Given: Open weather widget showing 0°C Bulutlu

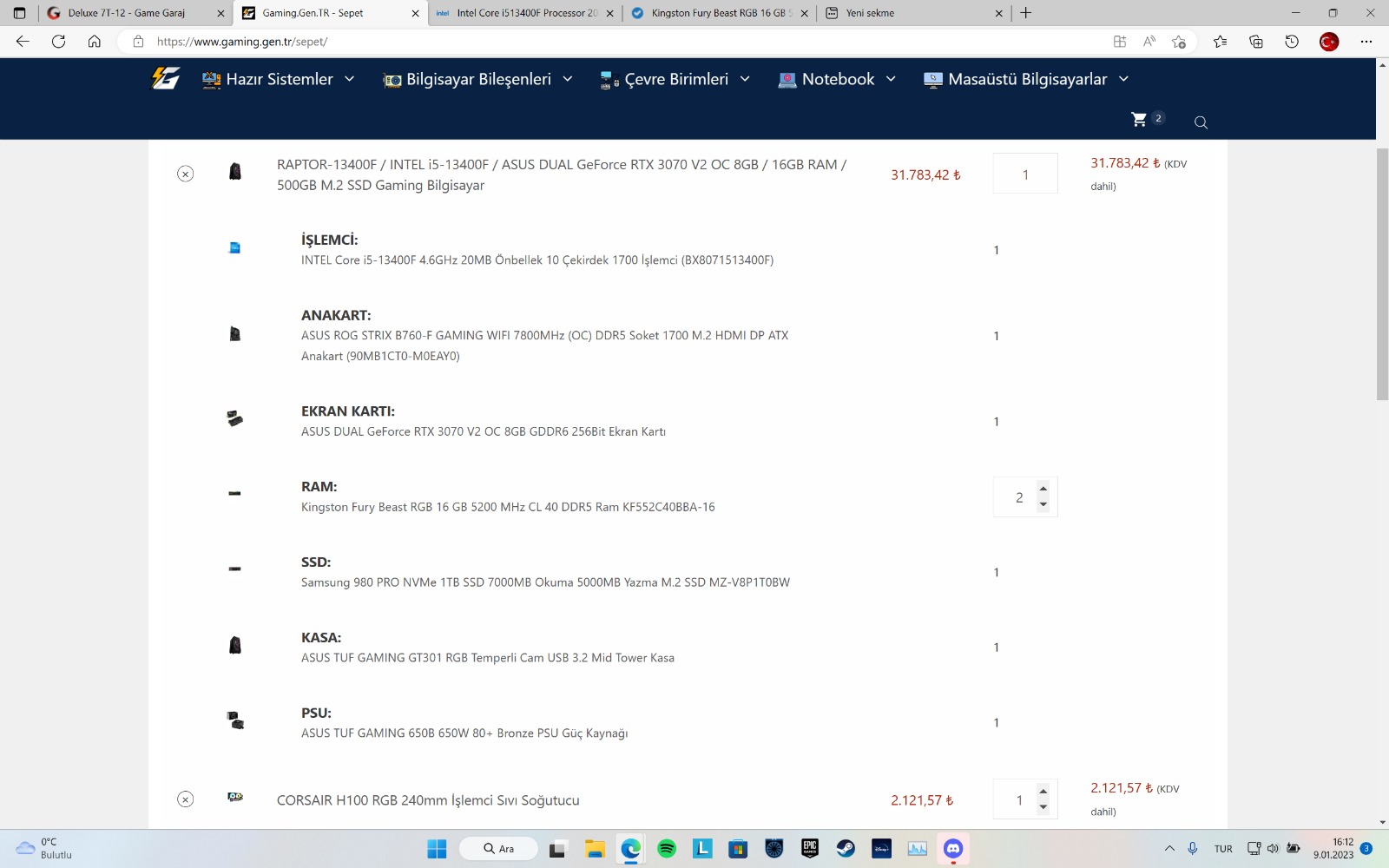Looking at the screenshot, I should 45,848.
